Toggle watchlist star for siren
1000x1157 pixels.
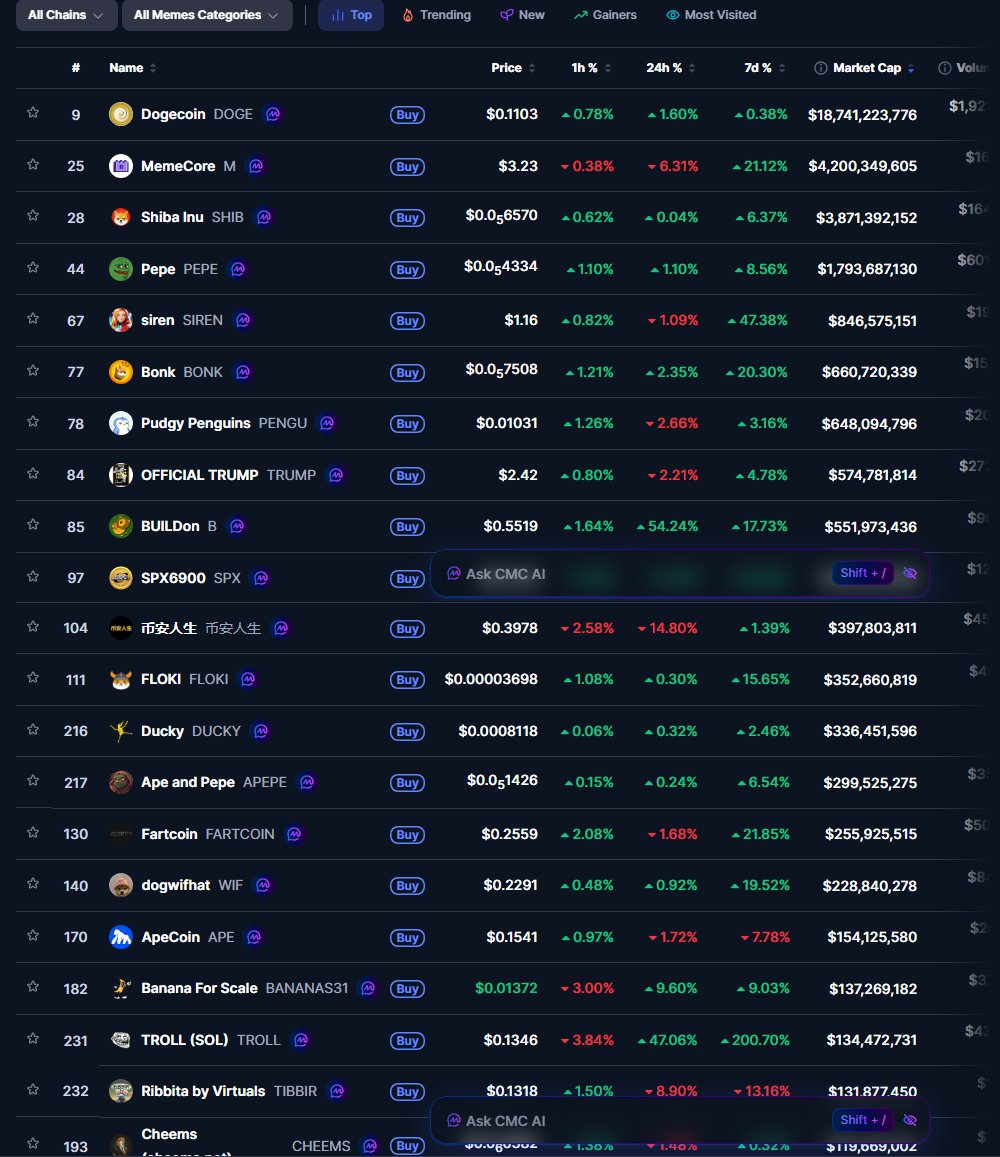point(33,319)
